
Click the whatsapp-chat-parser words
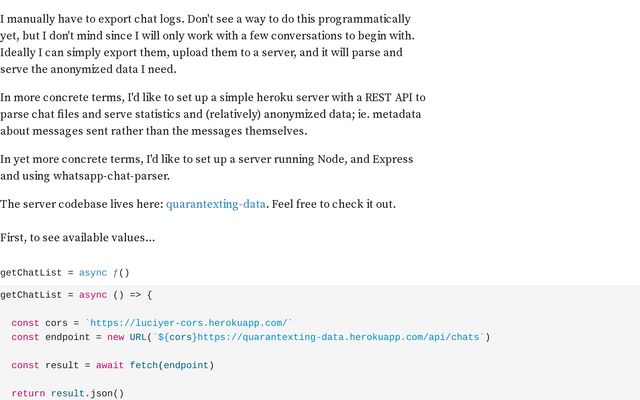[x=111, y=176]
